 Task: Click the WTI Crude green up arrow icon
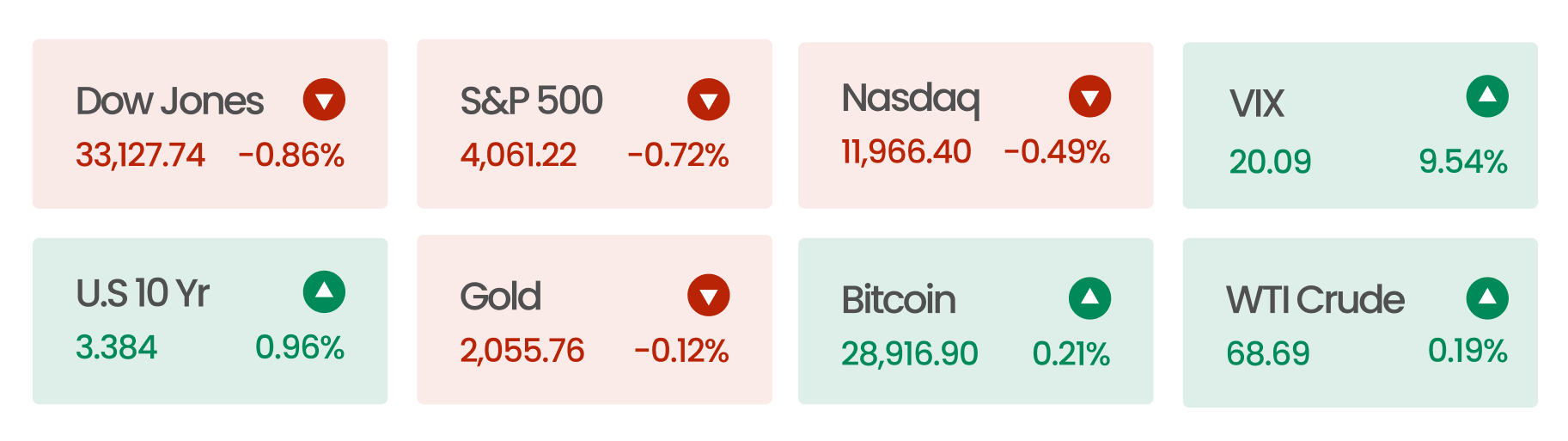coord(1487,298)
